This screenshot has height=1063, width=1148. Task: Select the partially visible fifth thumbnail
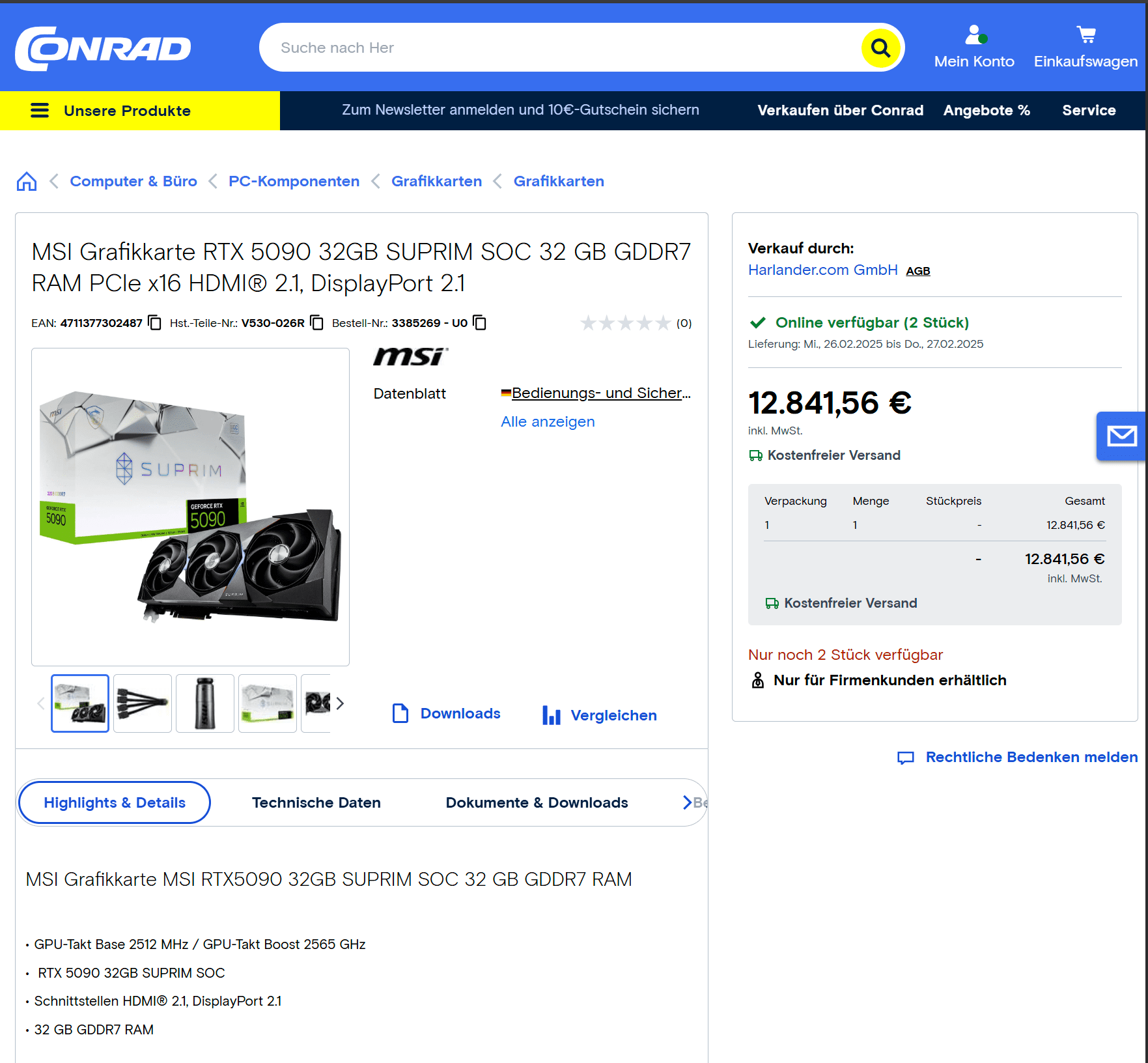tap(316, 703)
